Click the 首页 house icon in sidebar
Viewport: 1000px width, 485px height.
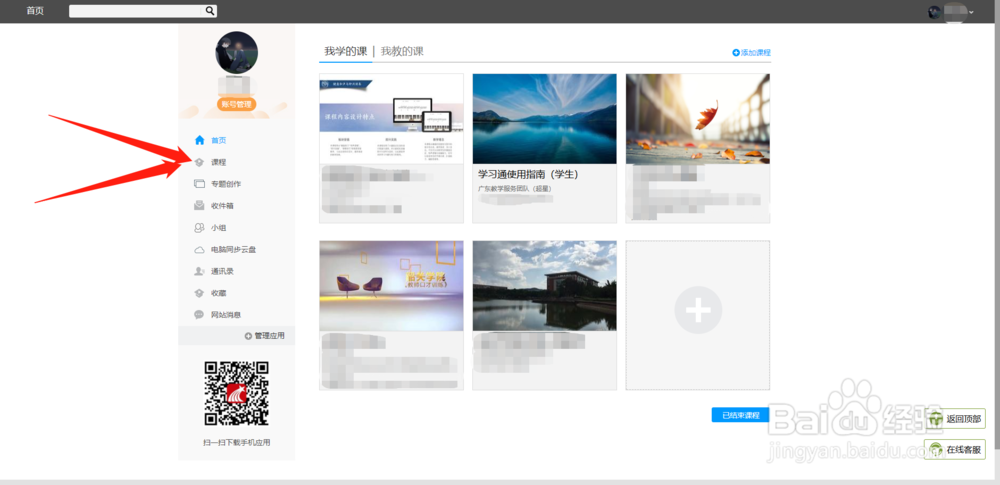coord(200,140)
